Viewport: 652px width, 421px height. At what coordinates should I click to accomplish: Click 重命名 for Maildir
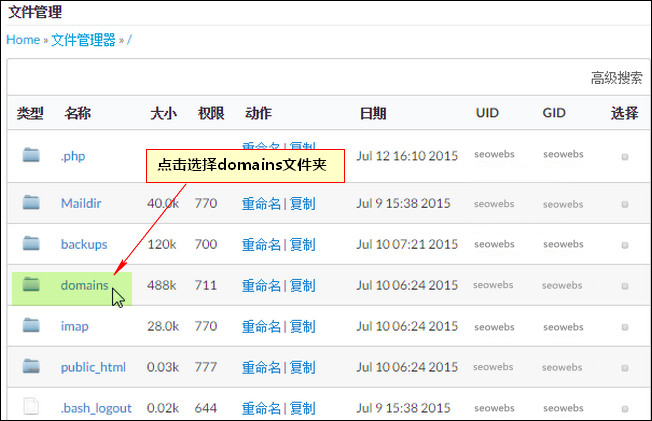(x=262, y=203)
